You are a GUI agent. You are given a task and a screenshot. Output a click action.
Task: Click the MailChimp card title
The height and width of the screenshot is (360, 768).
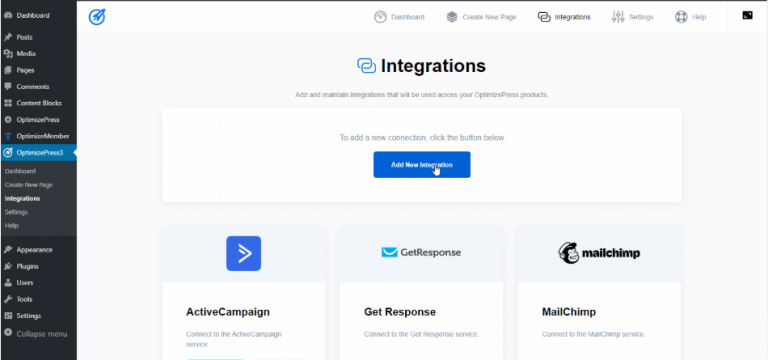click(x=569, y=312)
